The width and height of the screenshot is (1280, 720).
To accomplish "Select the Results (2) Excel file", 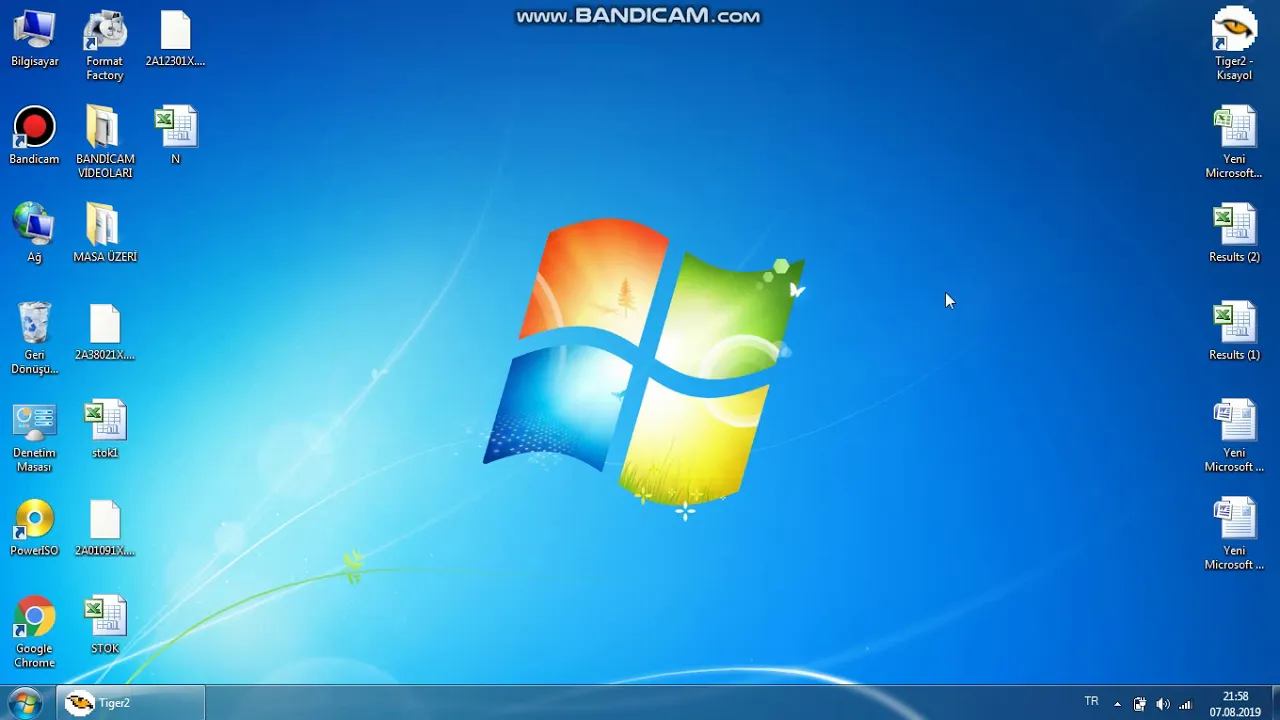I will (1234, 233).
